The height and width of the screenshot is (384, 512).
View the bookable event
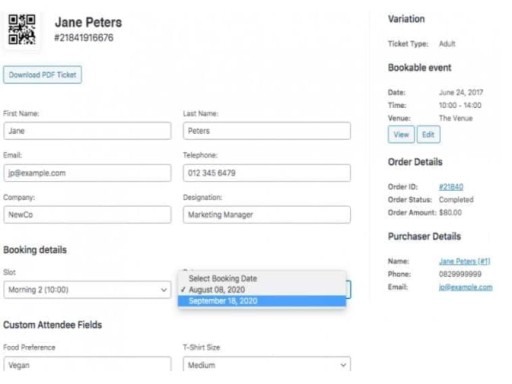(x=401, y=135)
